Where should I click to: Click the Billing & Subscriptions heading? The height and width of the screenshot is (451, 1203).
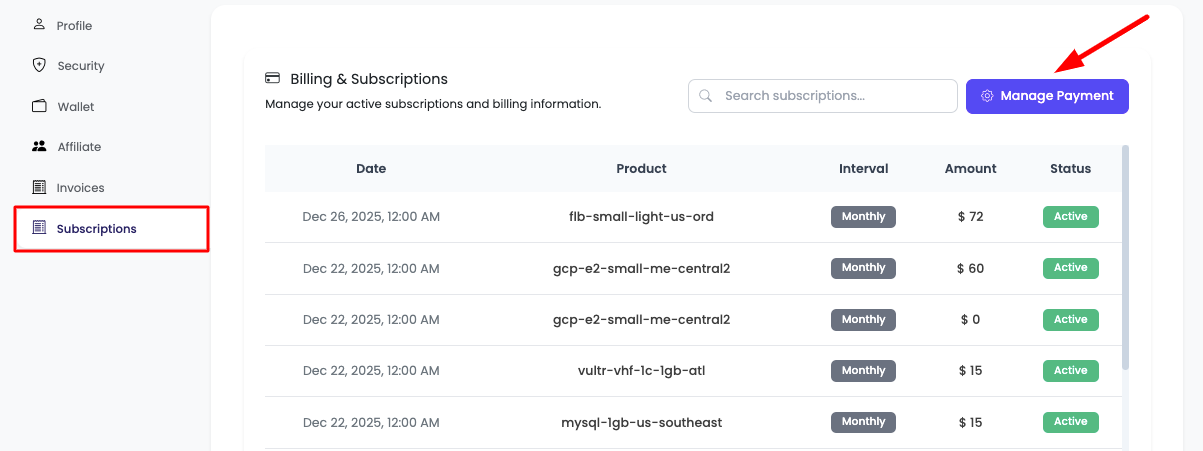pos(369,79)
